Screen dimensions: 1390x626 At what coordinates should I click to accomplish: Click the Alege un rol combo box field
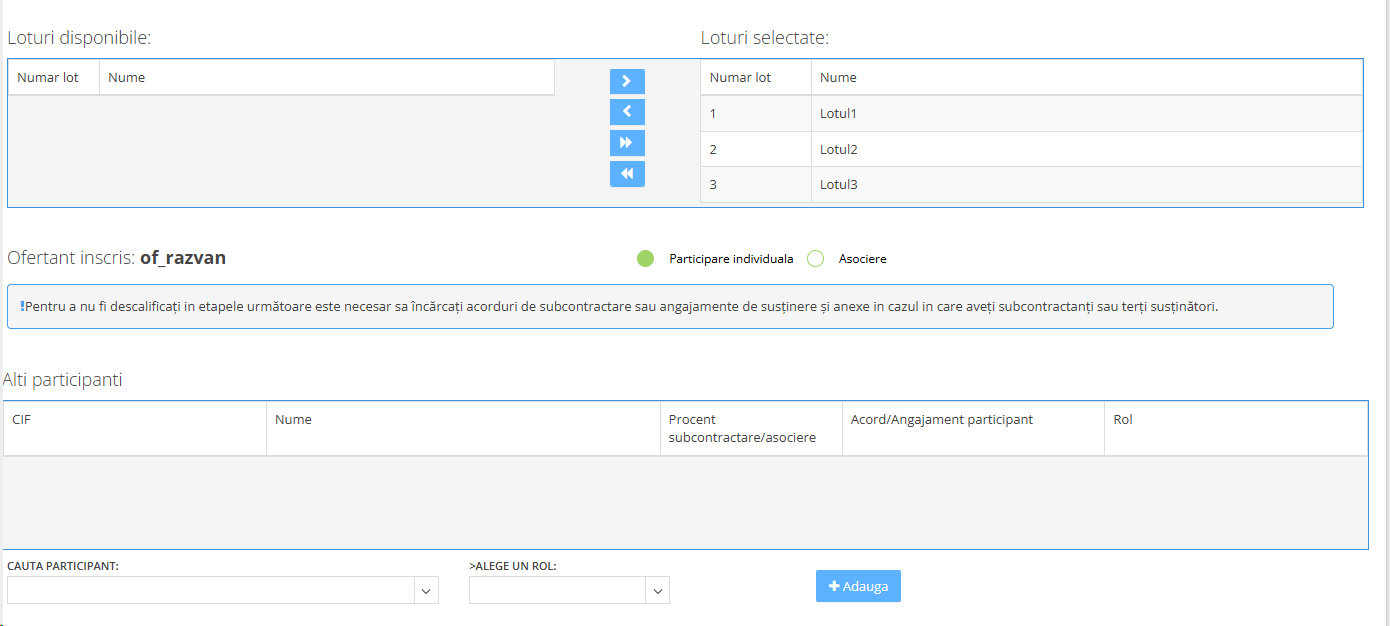(557, 591)
